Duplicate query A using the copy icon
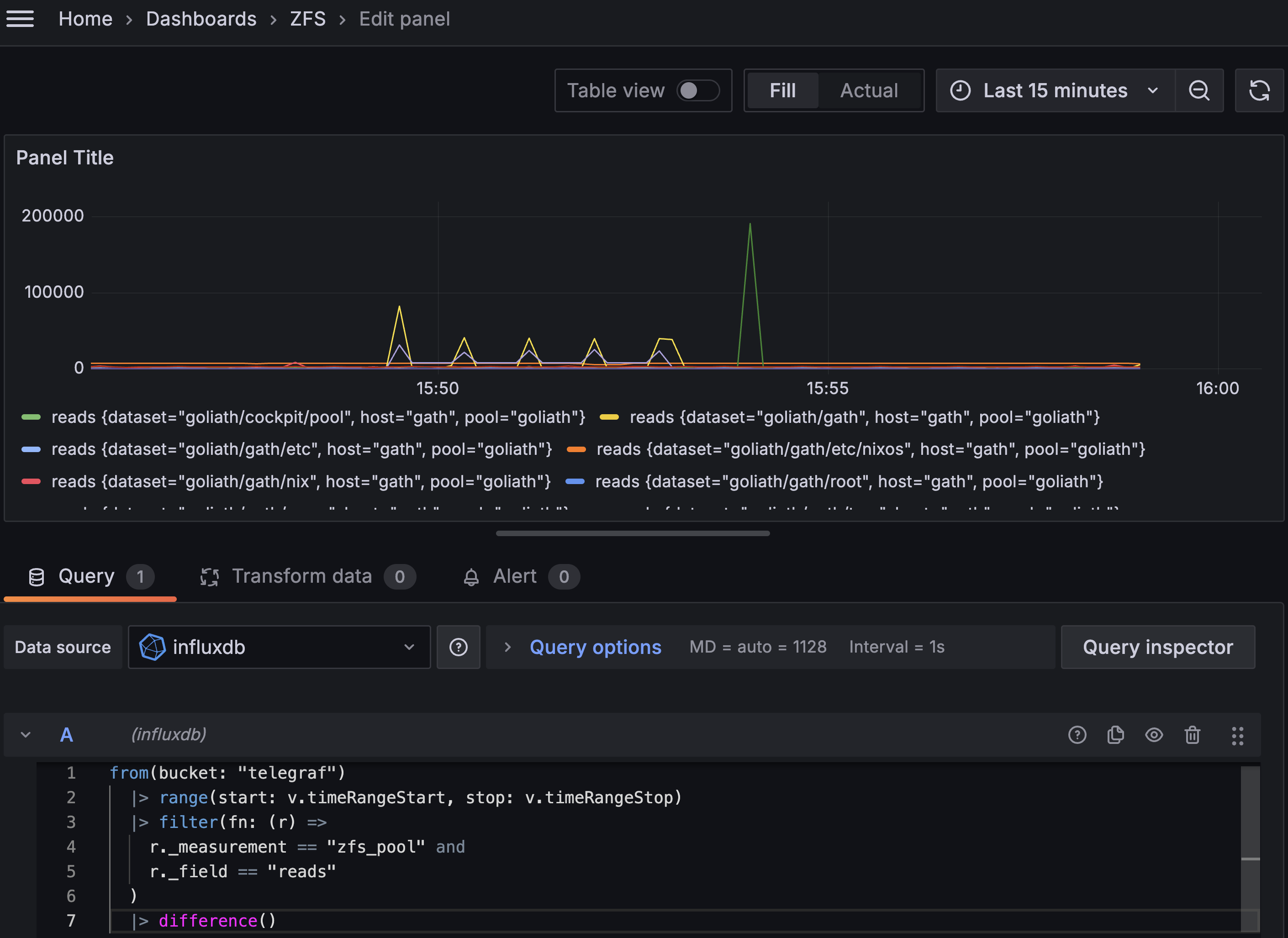This screenshot has height=938, width=1288. [x=1115, y=735]
